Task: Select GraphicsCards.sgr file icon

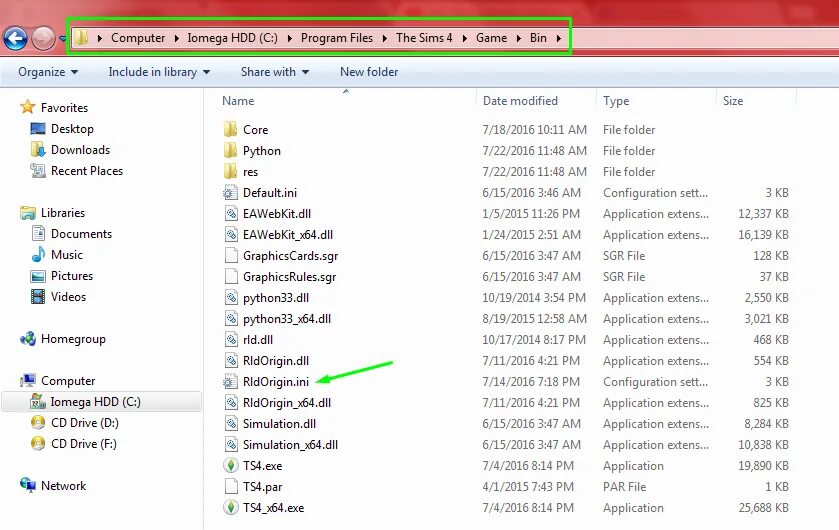Action: (x=231, y=255)
